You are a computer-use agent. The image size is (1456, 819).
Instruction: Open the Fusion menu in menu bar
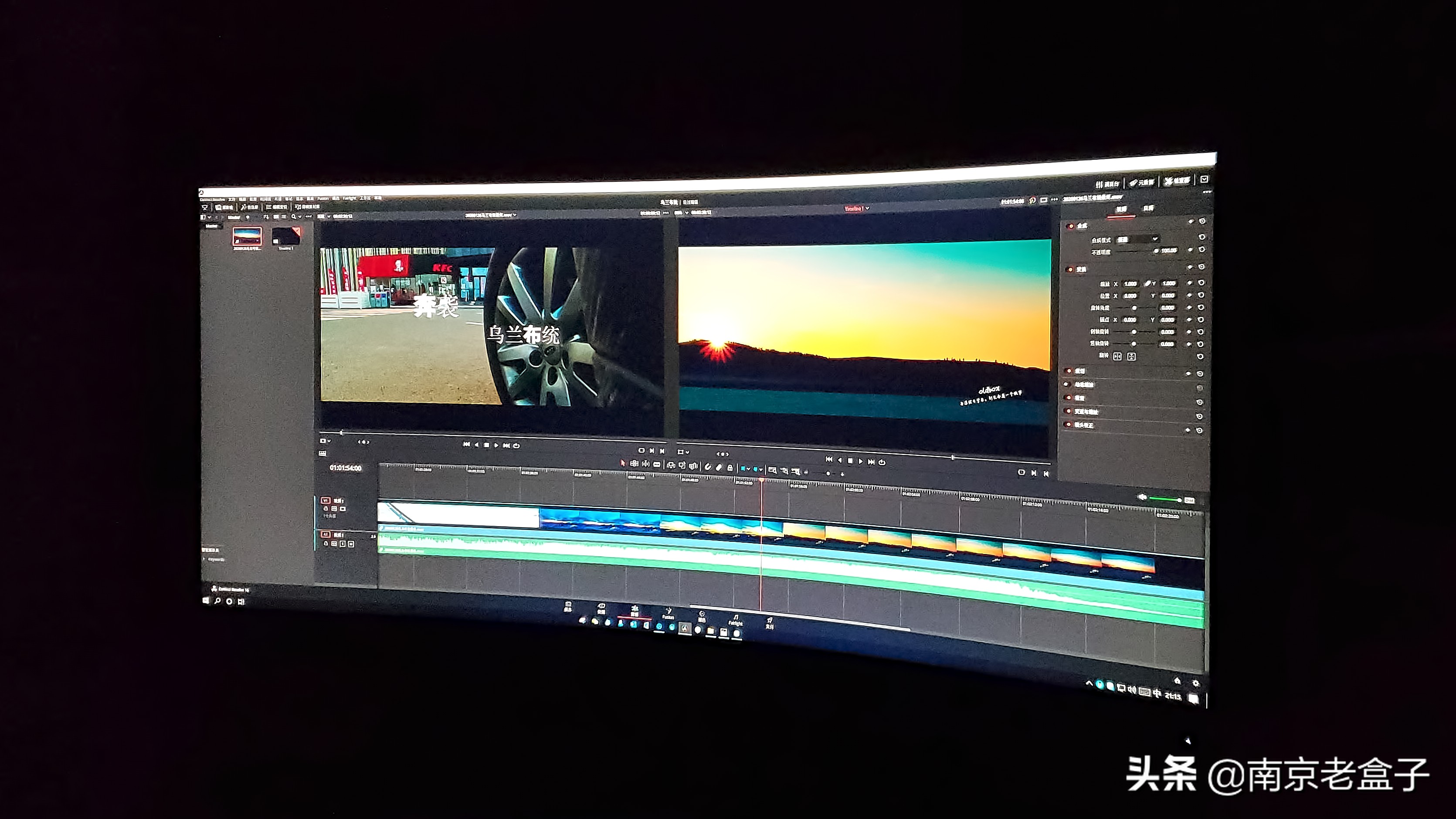click(323, 198)
